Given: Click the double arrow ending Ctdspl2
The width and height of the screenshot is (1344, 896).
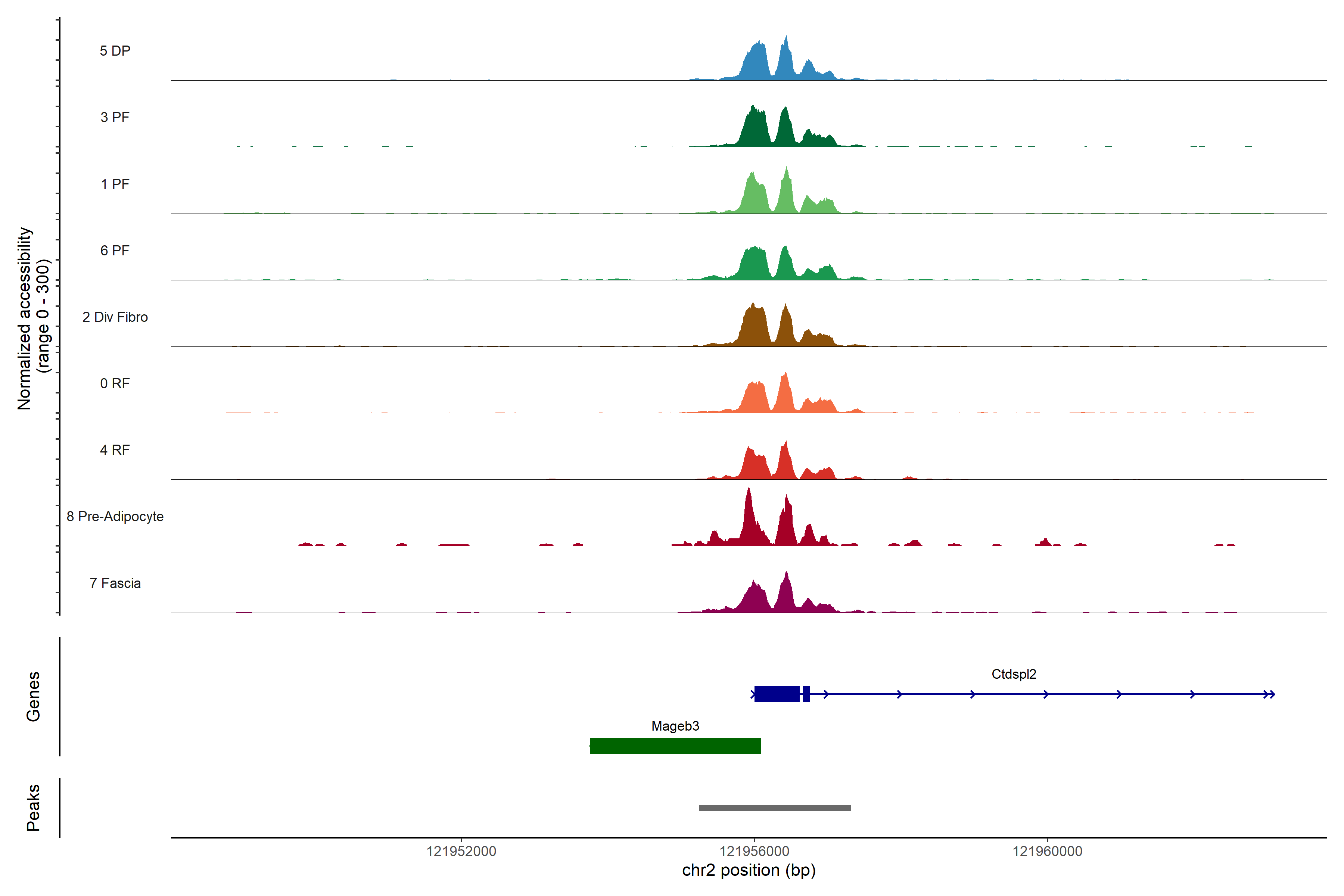Looking at the screenshot, I should tap(1269, 694).
